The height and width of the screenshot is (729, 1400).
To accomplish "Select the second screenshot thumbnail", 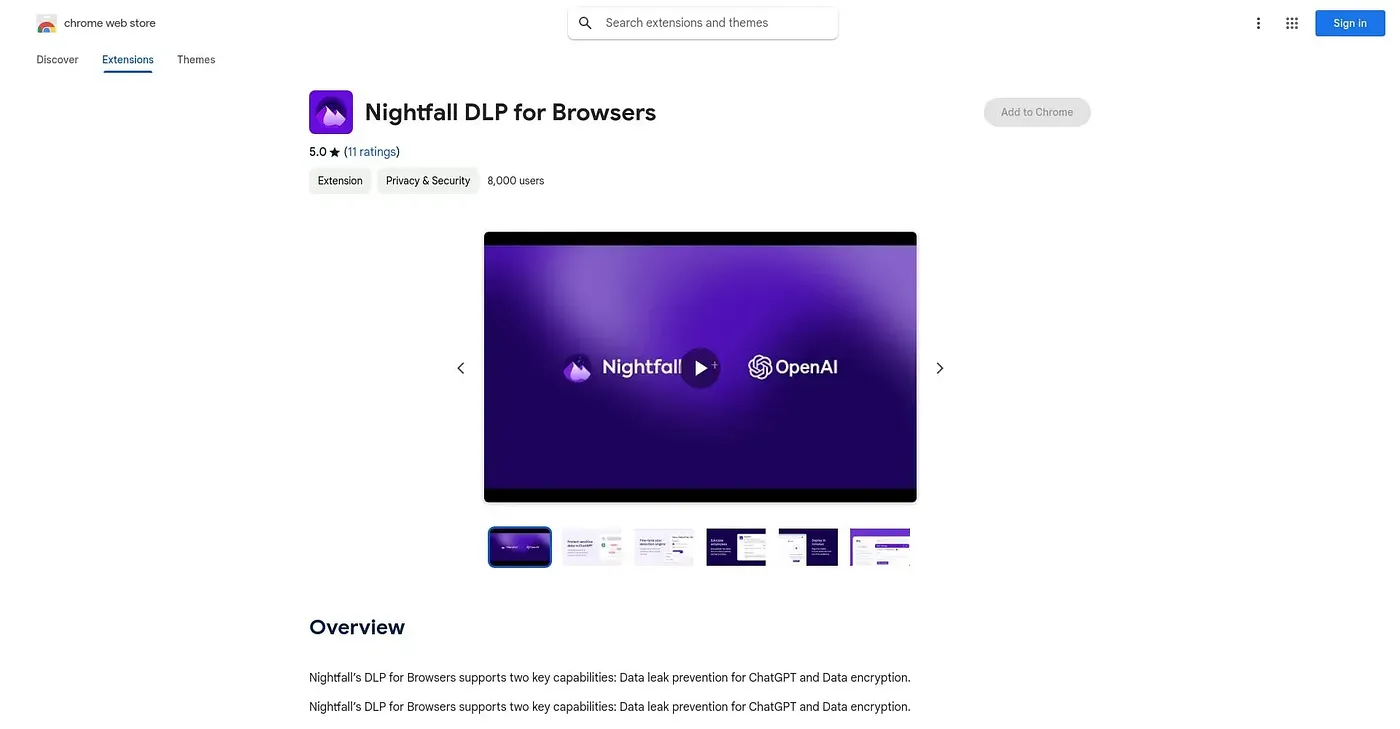I will click(x=592, y=547).
